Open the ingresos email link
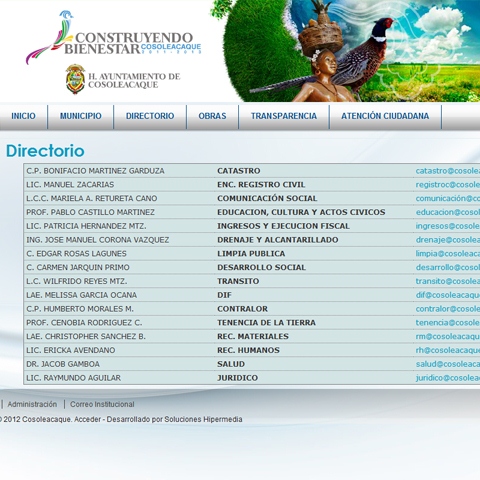 (x=448, y=226)
